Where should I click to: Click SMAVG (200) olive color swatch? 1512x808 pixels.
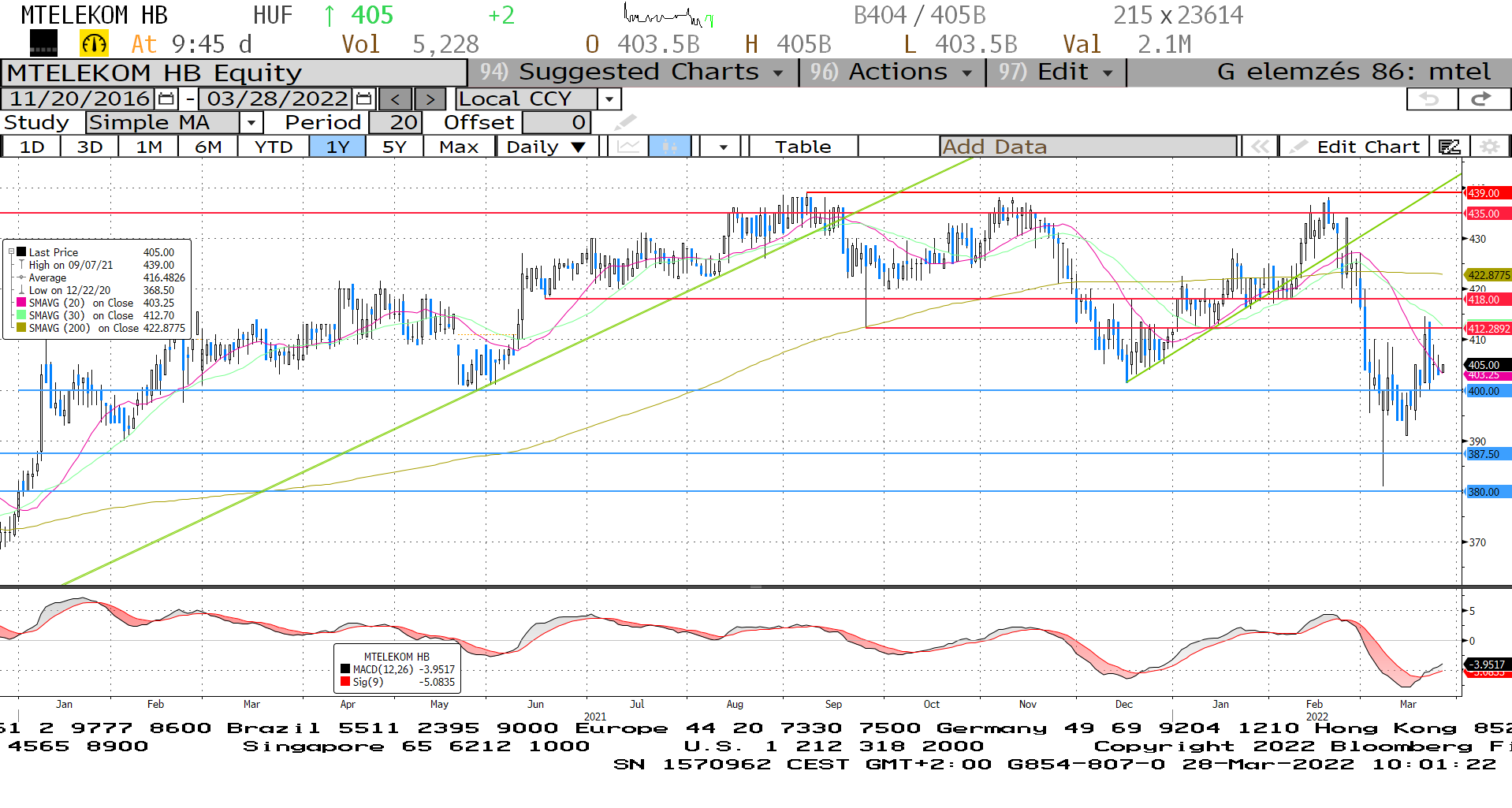click(21, 328)
